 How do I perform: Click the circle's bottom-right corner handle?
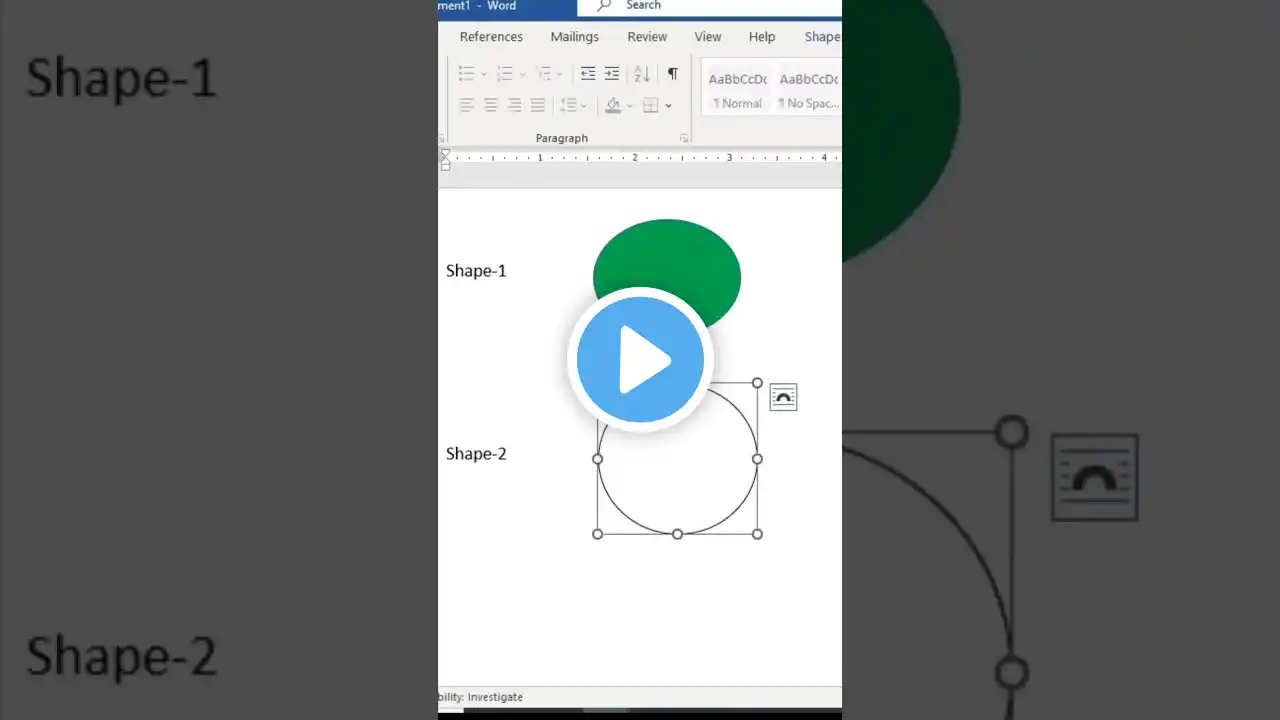point(757,534)
